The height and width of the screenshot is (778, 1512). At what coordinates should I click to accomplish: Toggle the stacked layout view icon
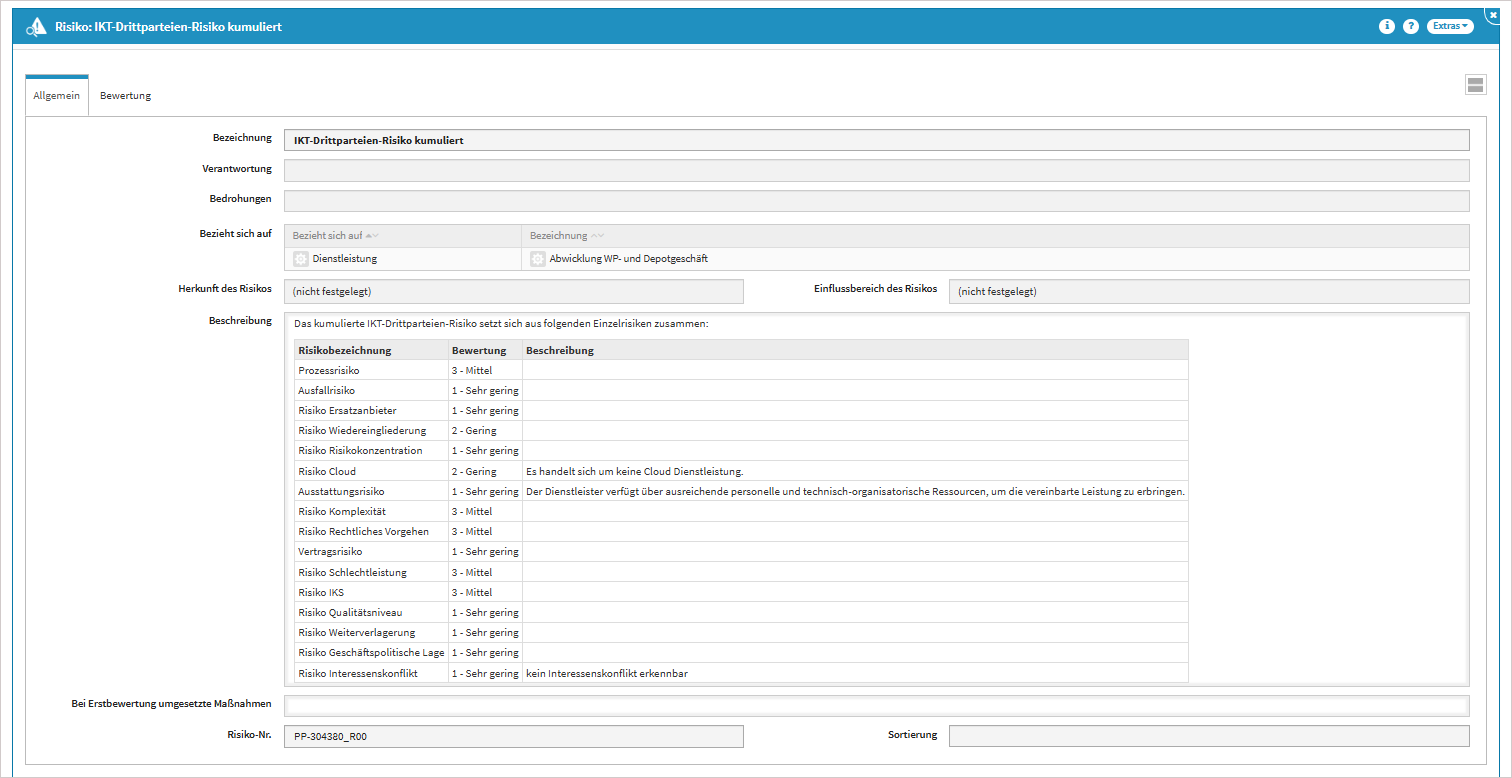(1475, 85)
